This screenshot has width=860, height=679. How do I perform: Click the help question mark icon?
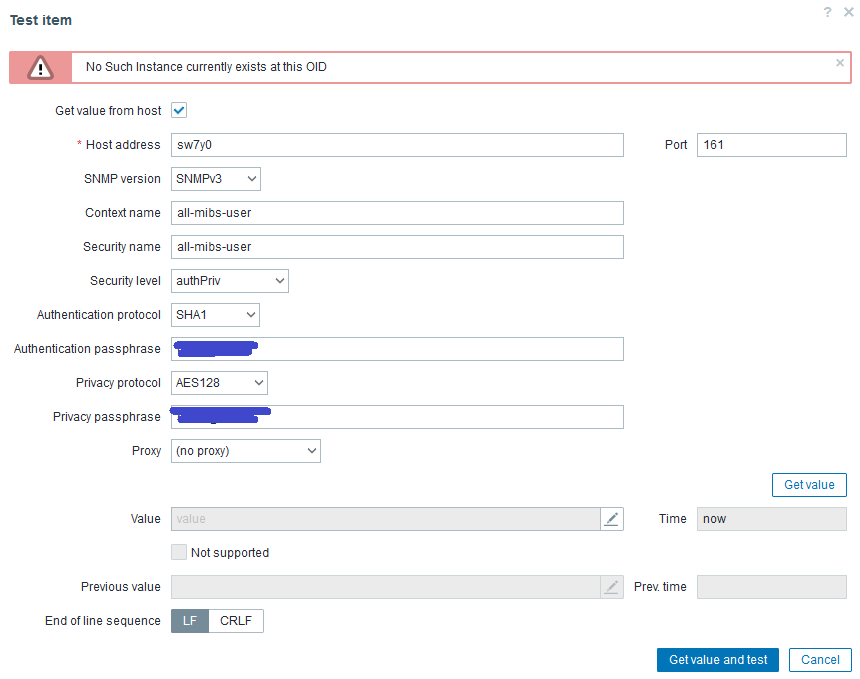coord(828,12)
